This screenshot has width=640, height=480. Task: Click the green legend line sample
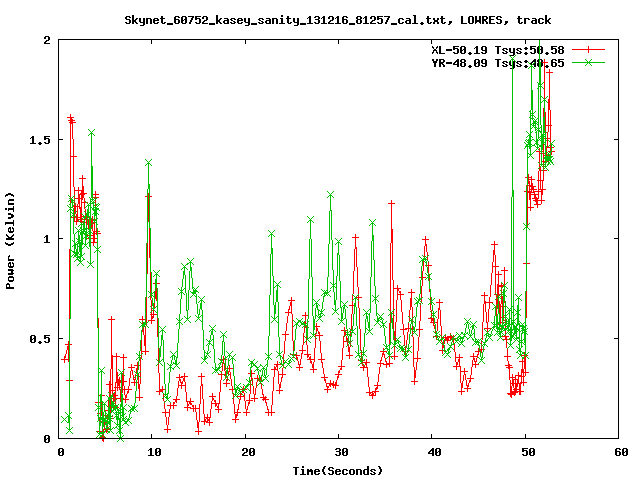tap(588, 62)
